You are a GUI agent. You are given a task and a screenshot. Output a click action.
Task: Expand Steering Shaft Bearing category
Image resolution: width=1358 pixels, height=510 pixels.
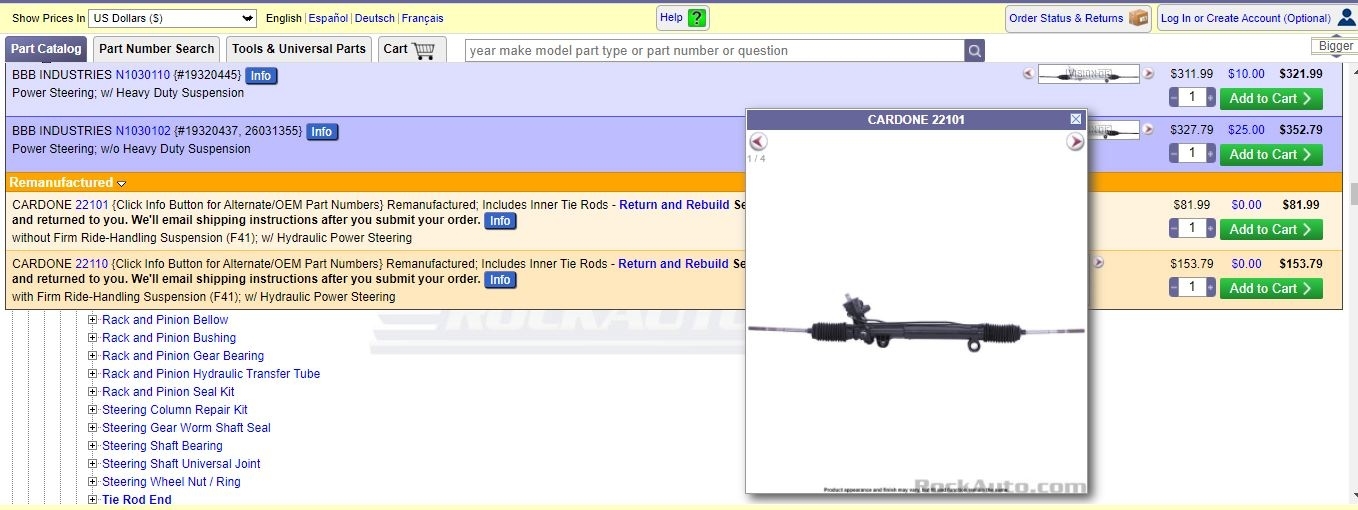pos(93,446)
